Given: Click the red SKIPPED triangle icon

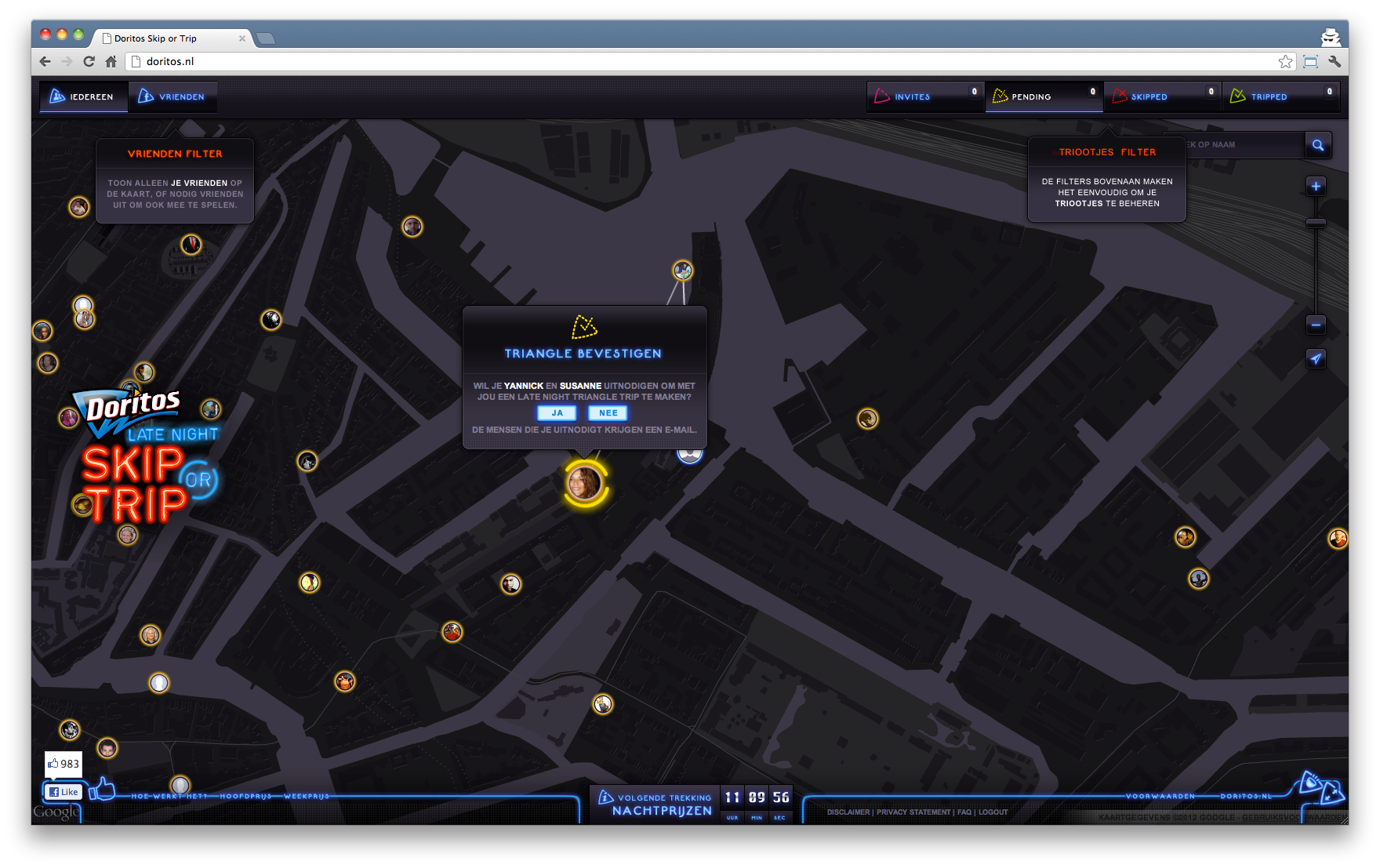Looking at the screenshot, I should point(1120,96).
